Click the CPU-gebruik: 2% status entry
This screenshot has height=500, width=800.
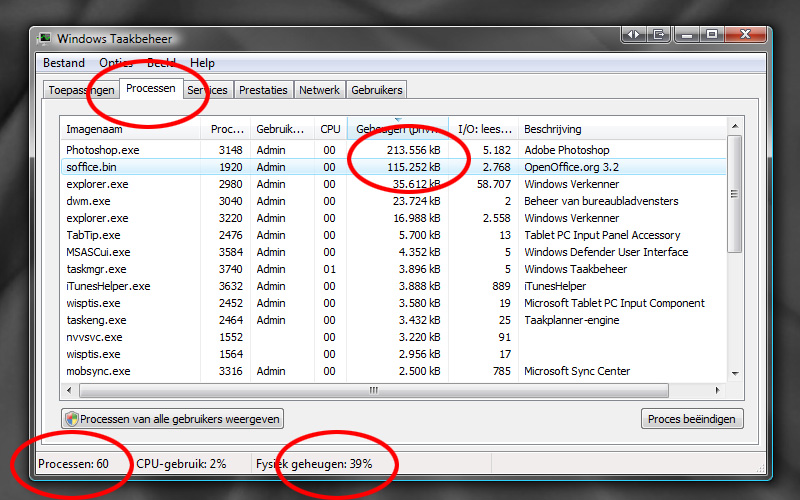click(x=181, y=464)
